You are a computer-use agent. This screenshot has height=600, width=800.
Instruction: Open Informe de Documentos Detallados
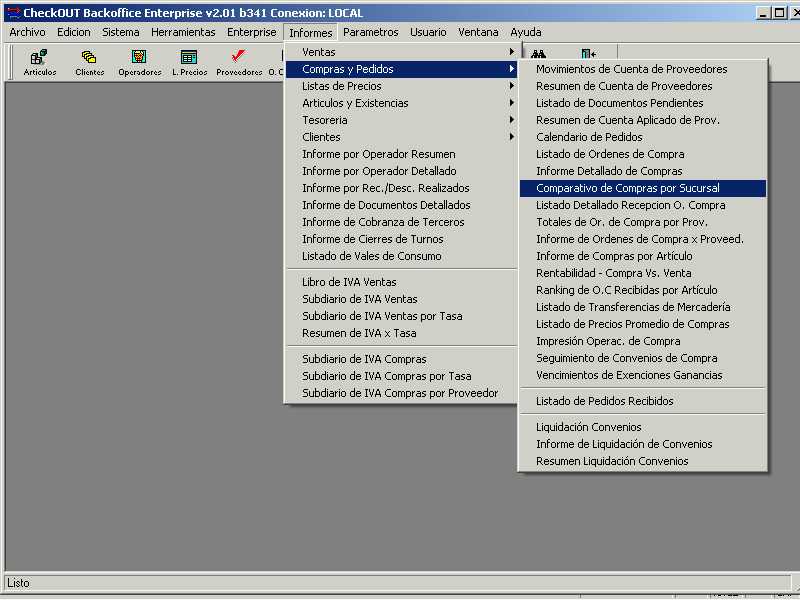pyautogui.click(x=402, y=205)
